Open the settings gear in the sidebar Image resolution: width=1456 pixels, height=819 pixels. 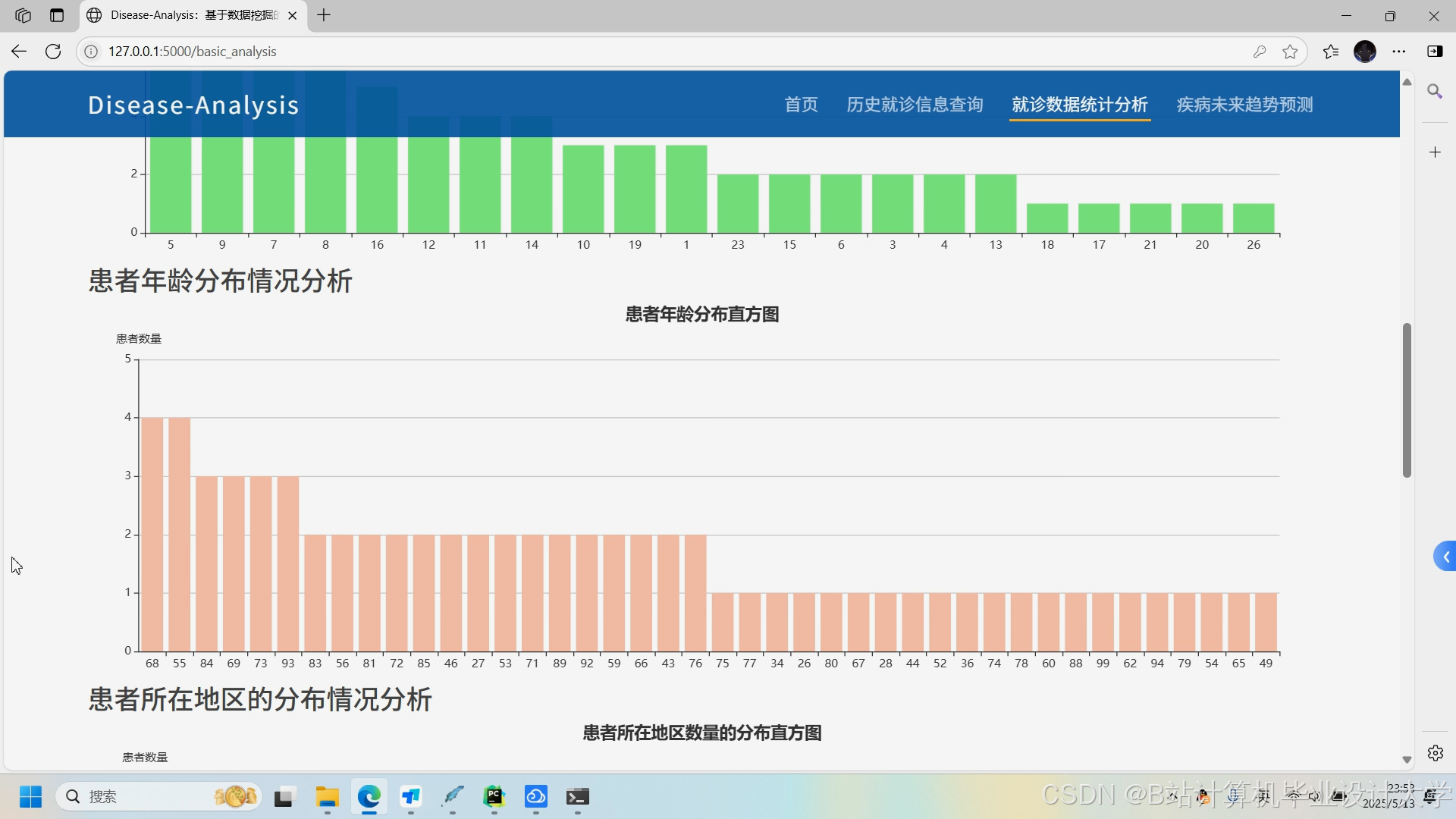[x=1436, y=753]
